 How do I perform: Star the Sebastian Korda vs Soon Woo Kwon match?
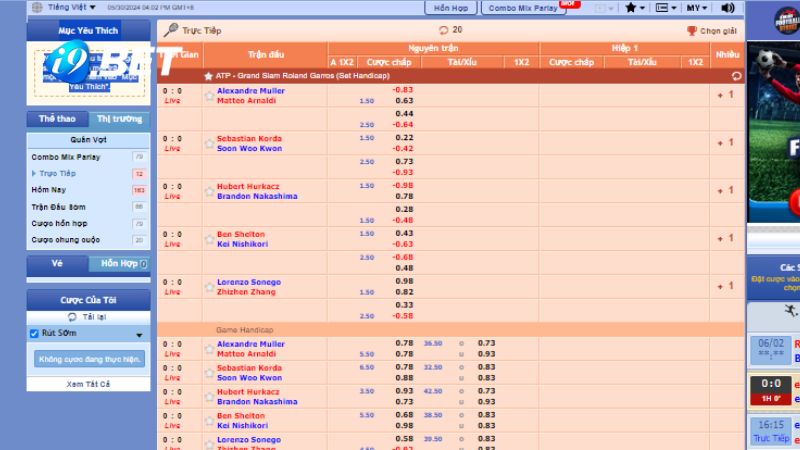tap(210, 144)
